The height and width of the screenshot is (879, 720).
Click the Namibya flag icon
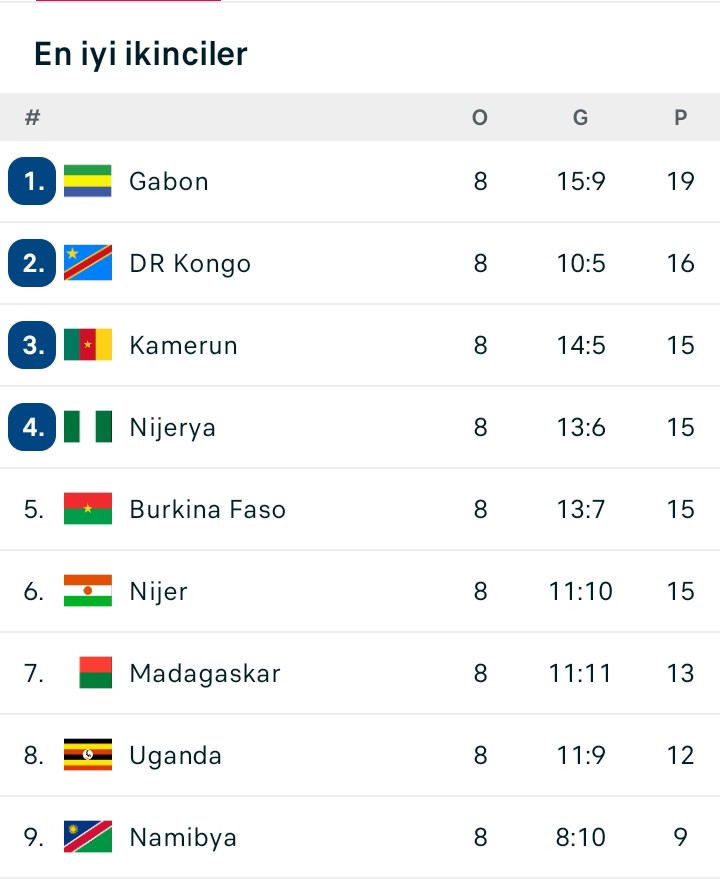point(88,837)
